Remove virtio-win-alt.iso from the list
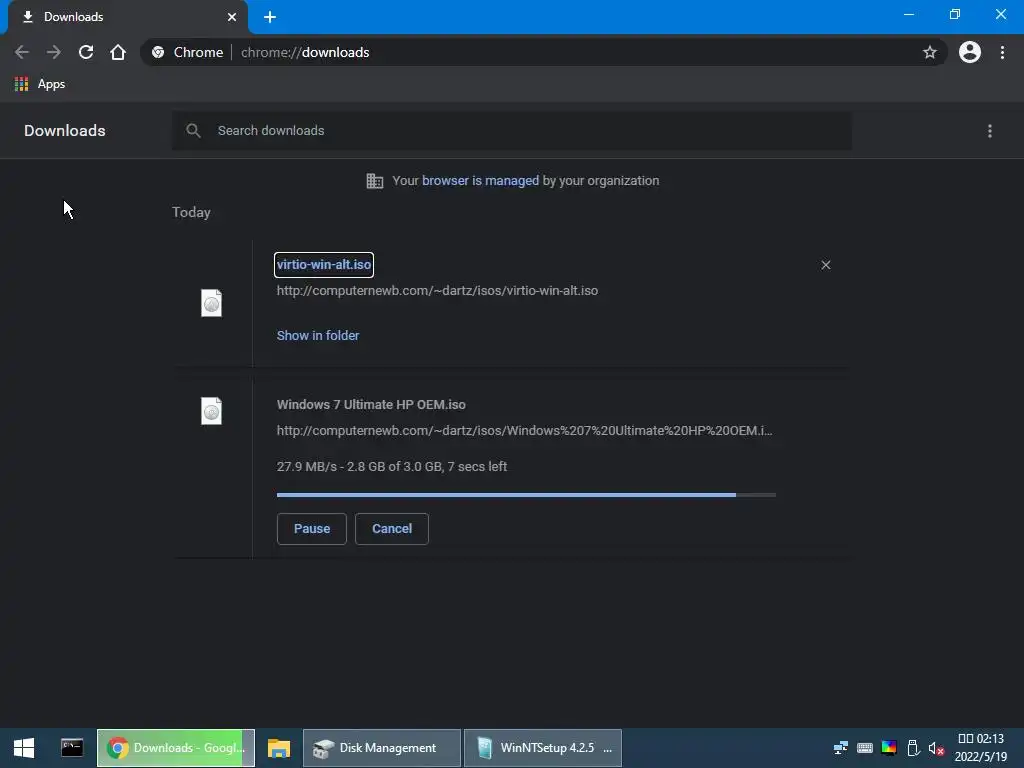The image size is (1024, 768). tap(825, 264)
